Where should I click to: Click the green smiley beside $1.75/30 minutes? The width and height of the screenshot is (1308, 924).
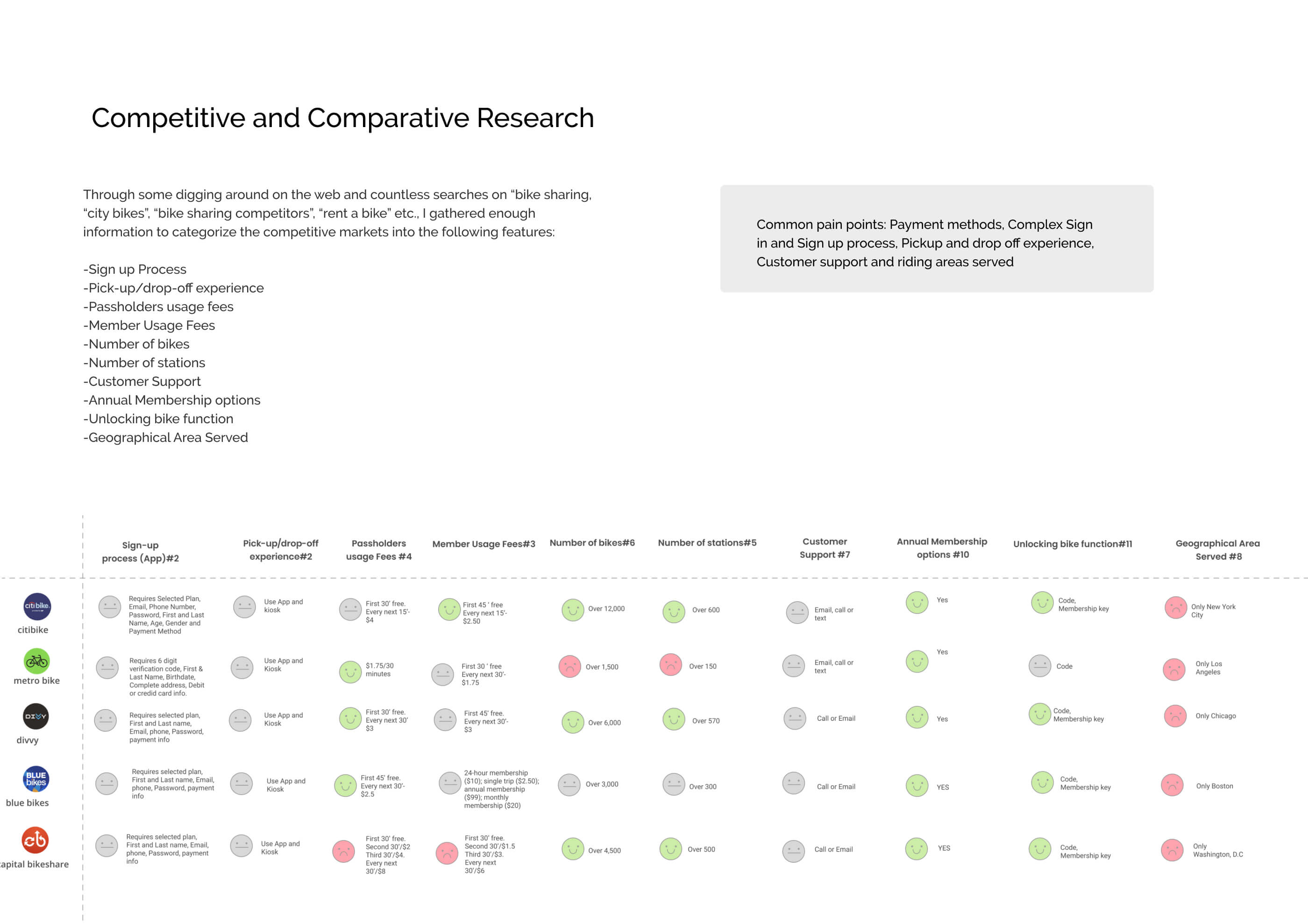pyautogui.click(x=350, y=672)
